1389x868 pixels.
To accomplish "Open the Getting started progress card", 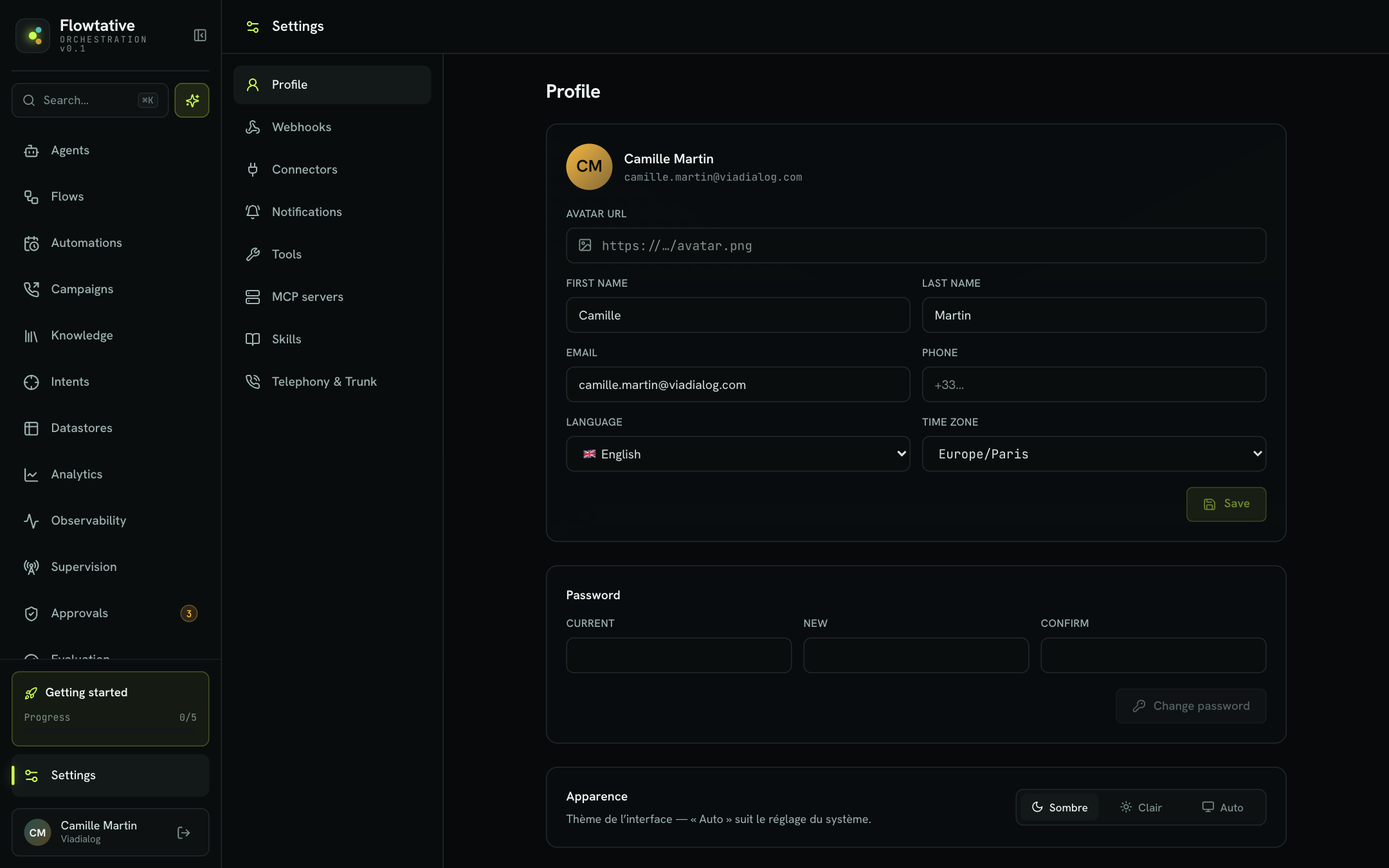I will 110,709.
